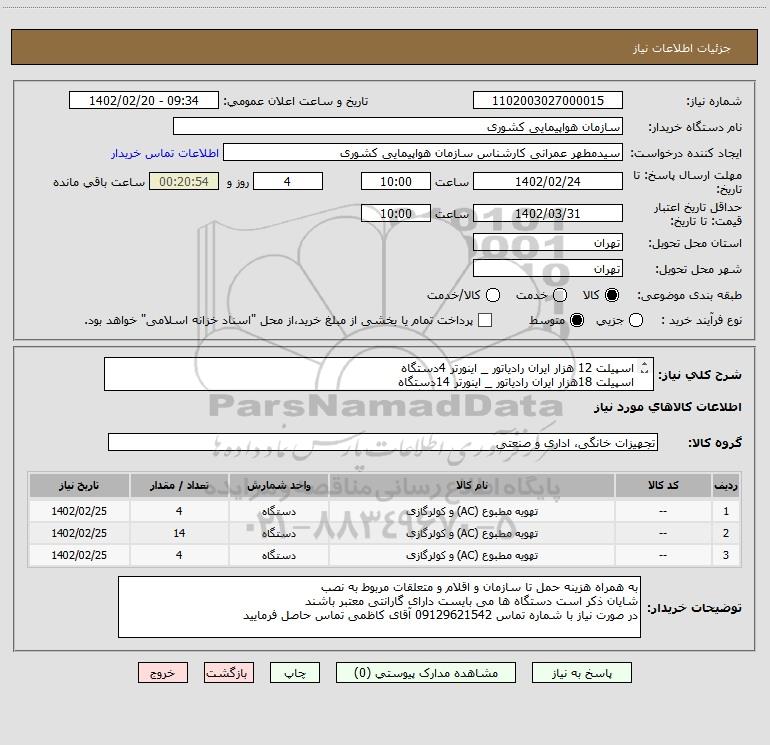Click the price validity date 1402/03/31

[x=548, y=213]
